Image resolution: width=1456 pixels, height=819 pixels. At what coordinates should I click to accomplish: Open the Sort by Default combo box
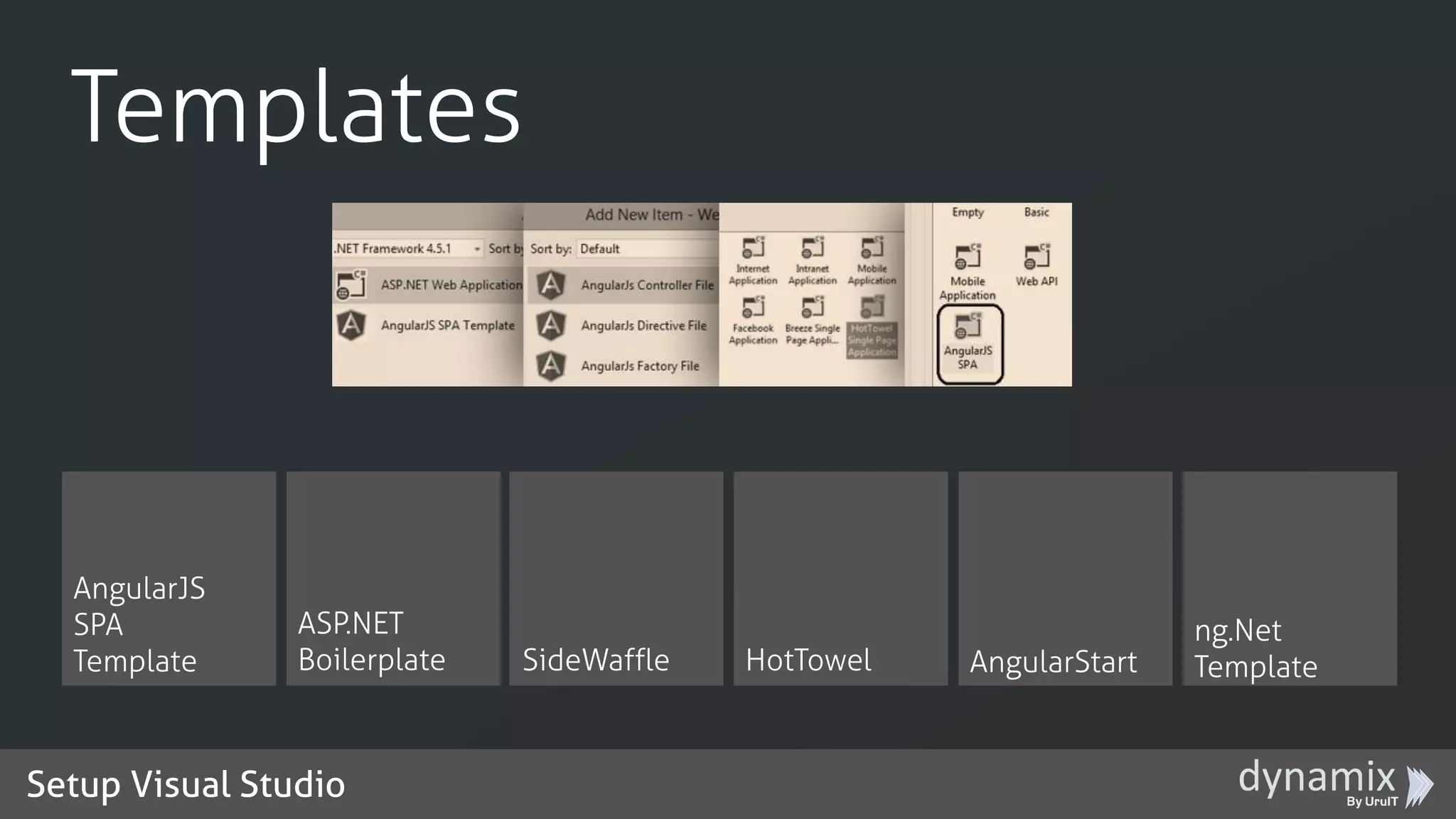[648, 249]
